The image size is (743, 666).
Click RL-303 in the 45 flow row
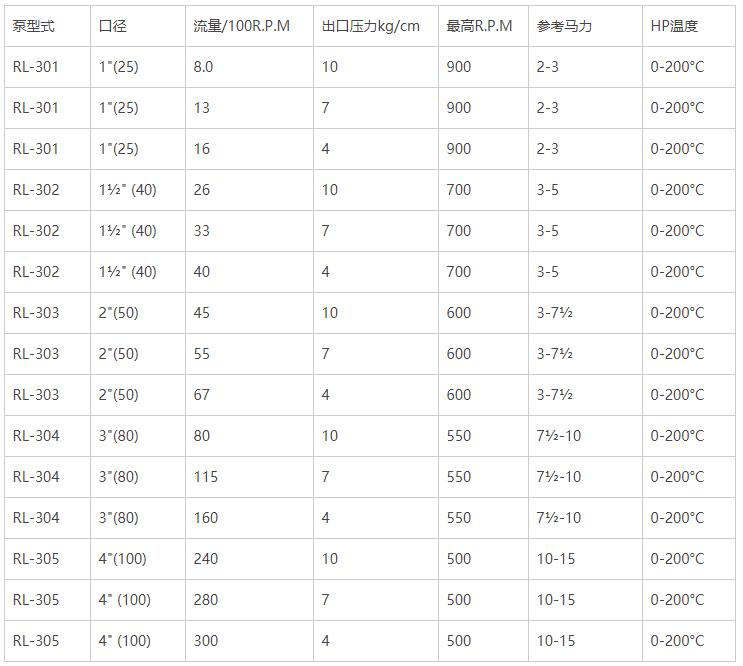[x=36, y=313]
